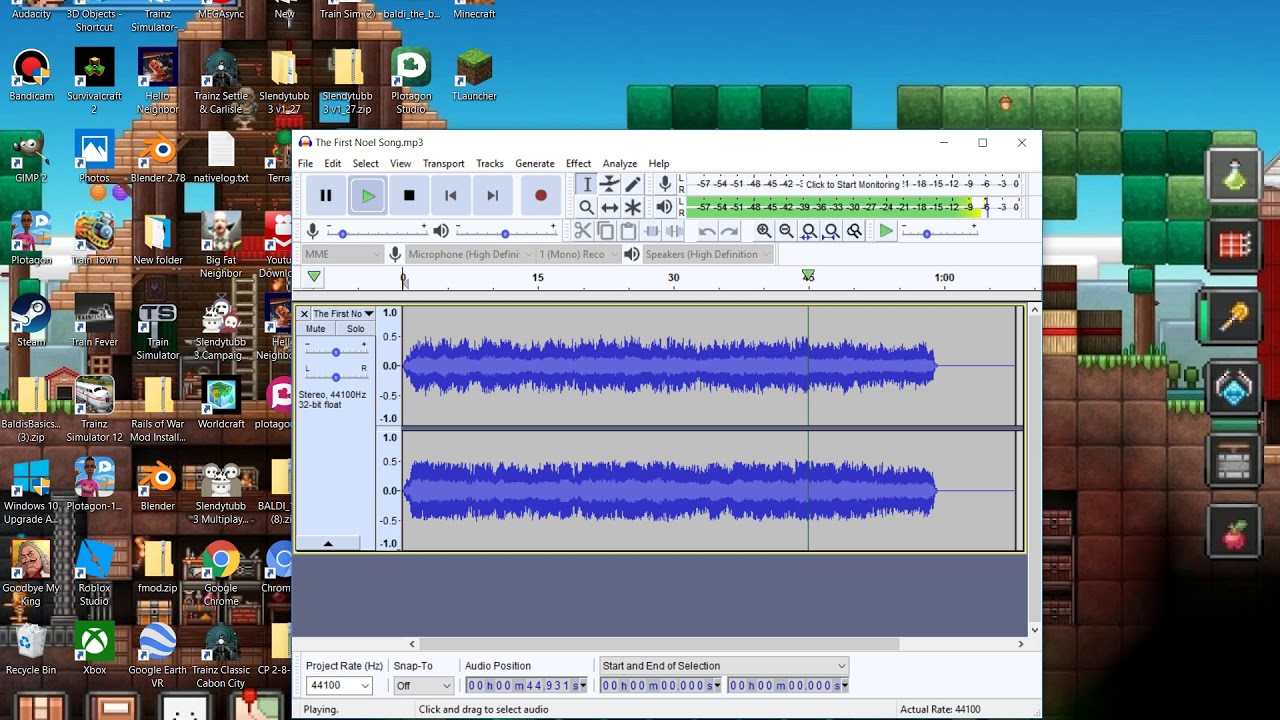1280x720 pixels.
Task: Click the Fit Selection zoom icon
Action: tap(809, 231)
